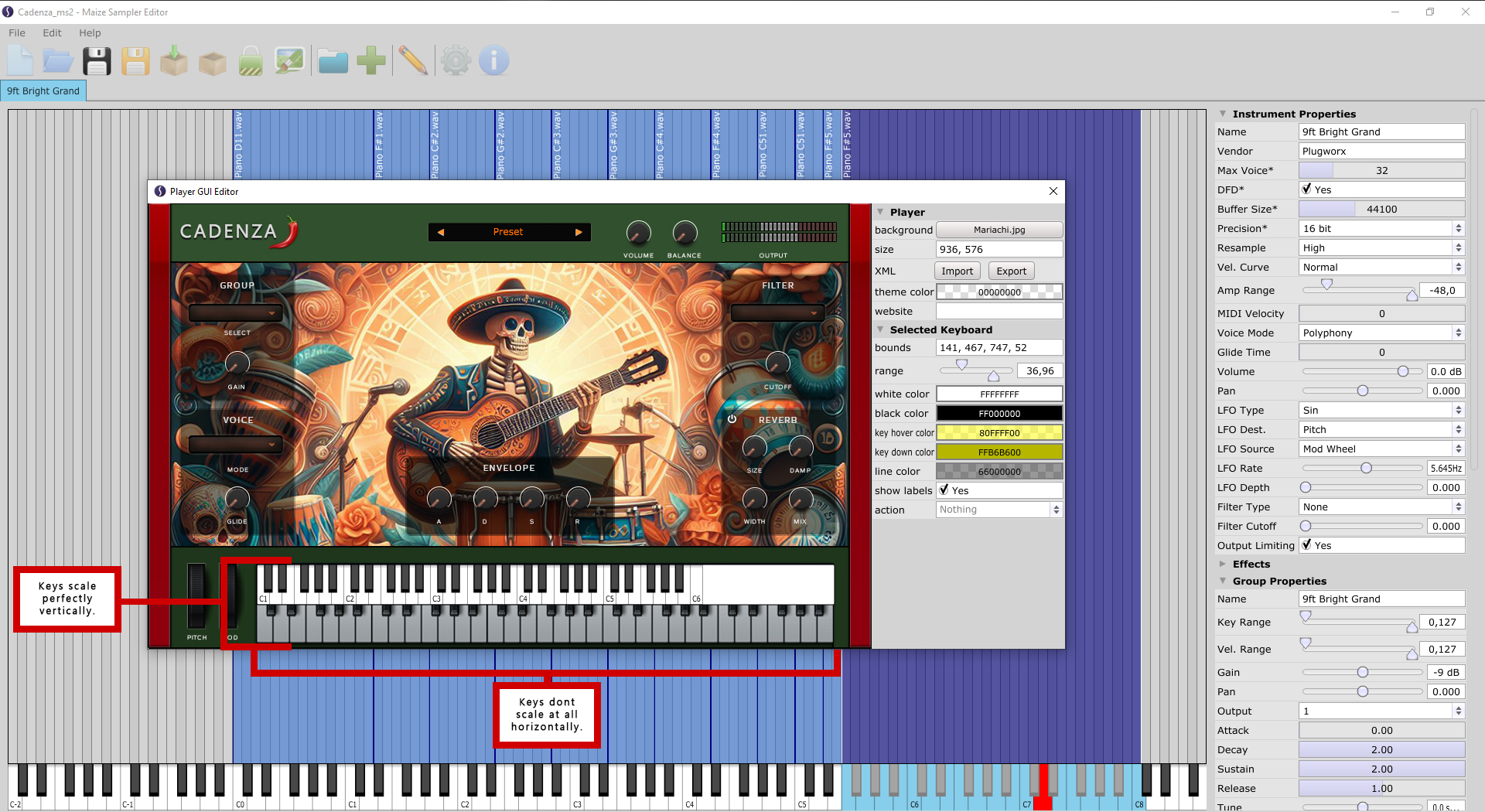
Task: Open the Precision dropdown
Action: pyautogui.click(x=1381, y=228)
